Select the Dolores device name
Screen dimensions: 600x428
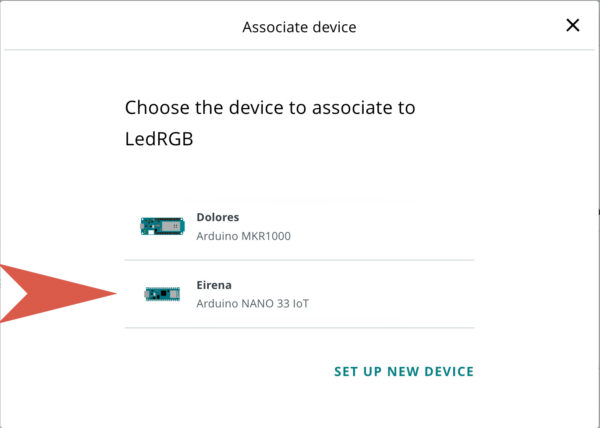point(218,217)
